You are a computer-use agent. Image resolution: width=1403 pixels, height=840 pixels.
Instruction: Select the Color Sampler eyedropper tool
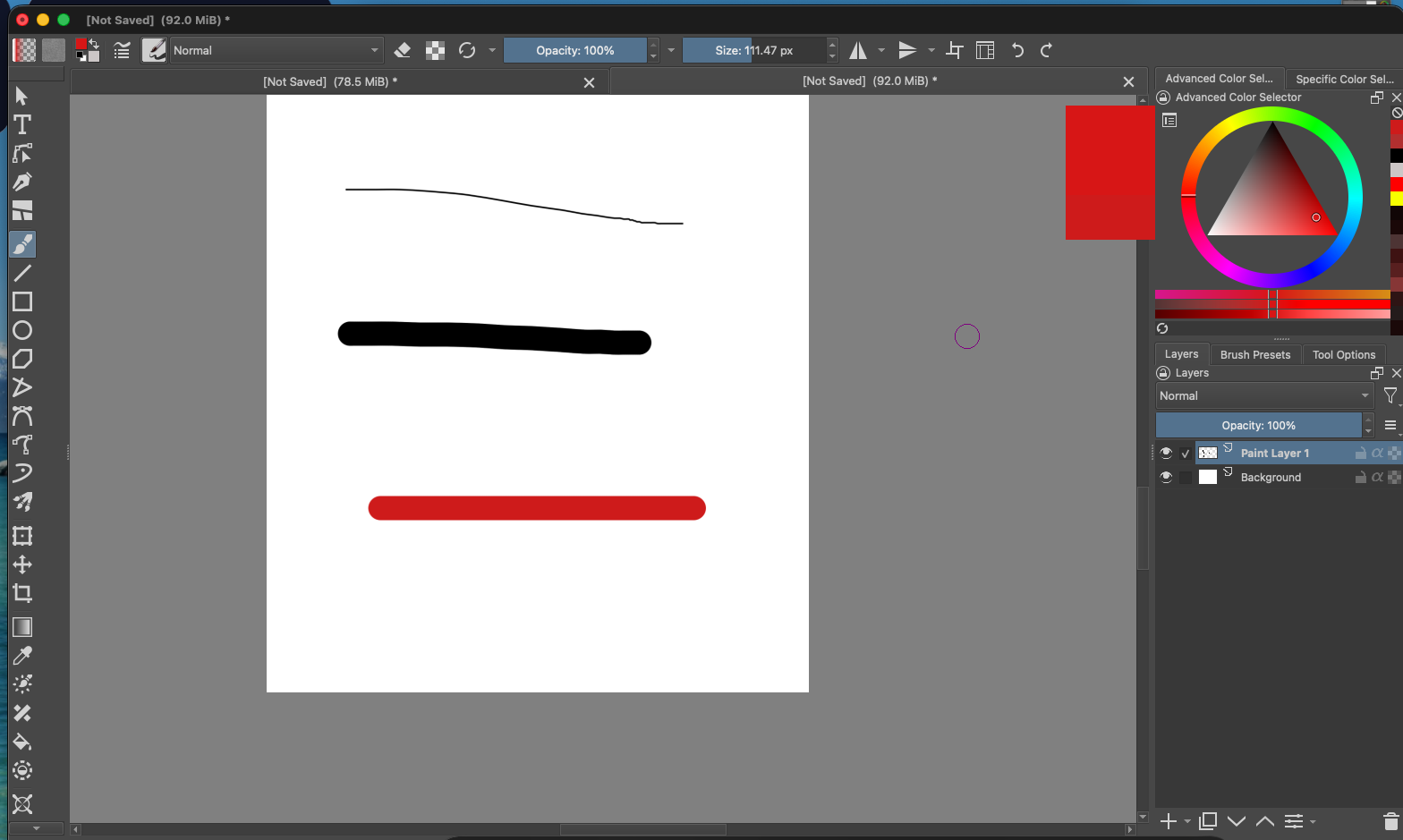tap(22, 656)
